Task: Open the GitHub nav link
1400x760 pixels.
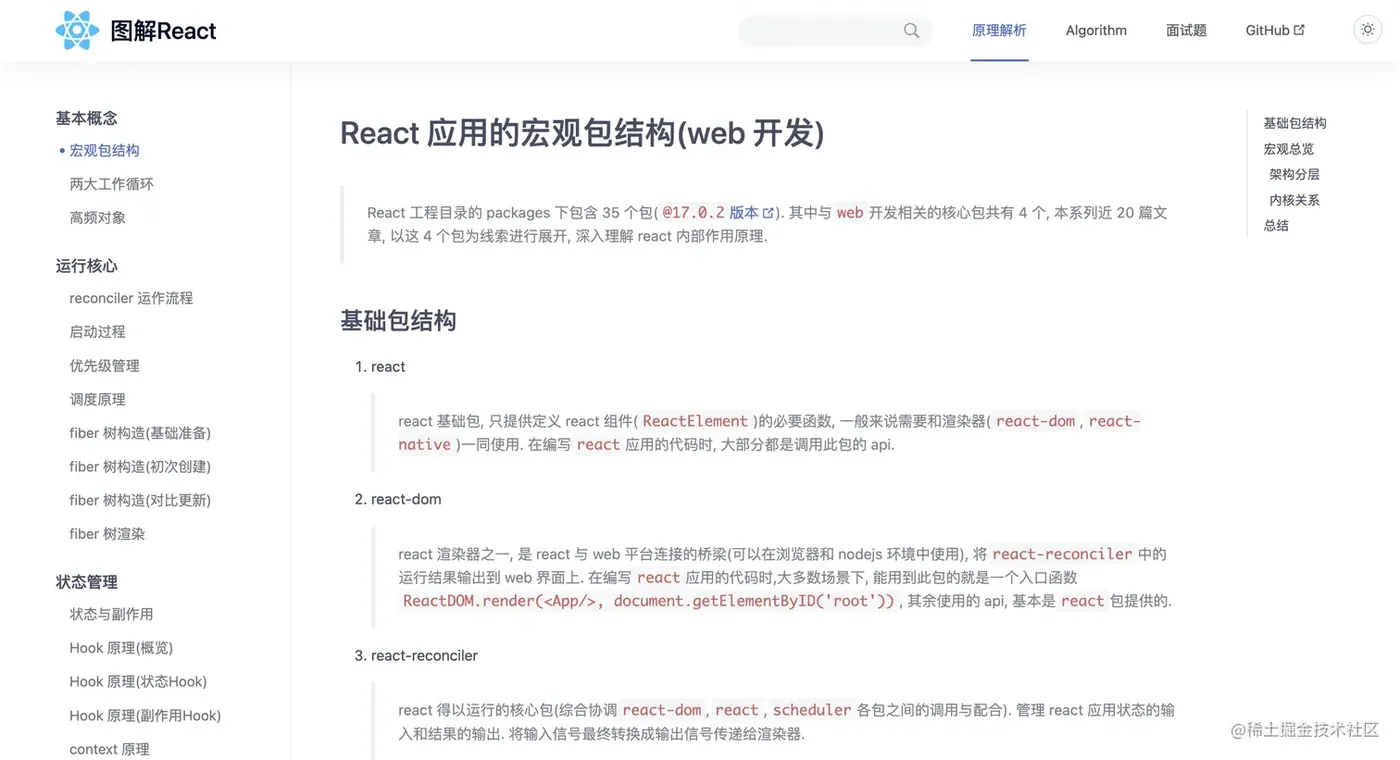Action: (1275, 31)
